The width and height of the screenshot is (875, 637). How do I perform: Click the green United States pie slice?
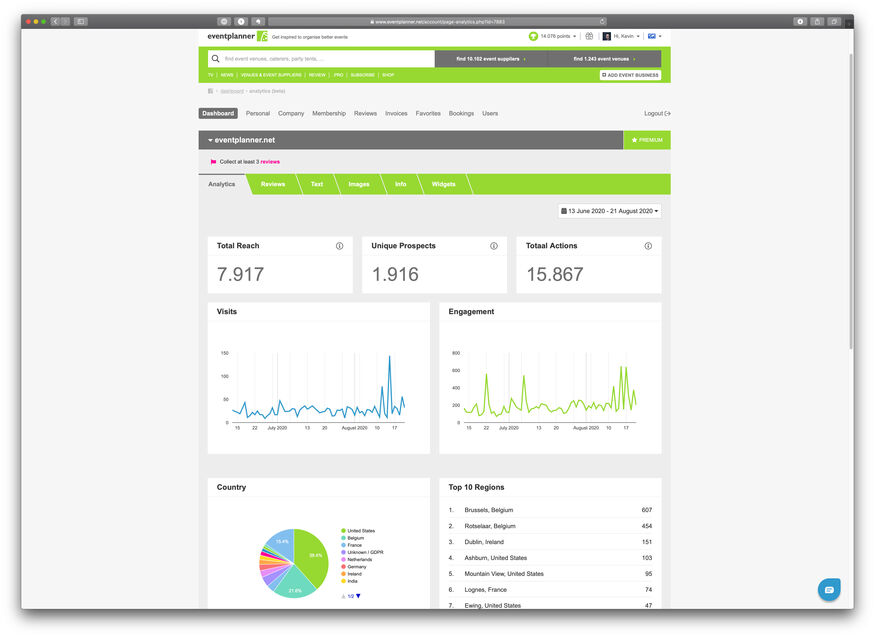[x=312, y=557]
